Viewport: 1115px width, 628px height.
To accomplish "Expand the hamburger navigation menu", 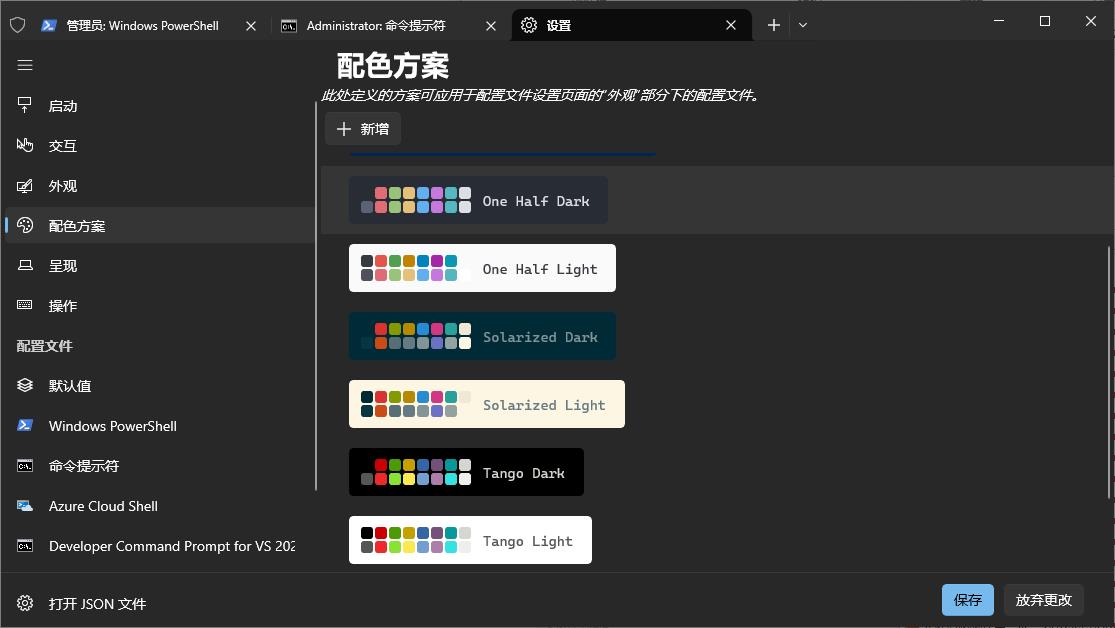I will point(24,65).
